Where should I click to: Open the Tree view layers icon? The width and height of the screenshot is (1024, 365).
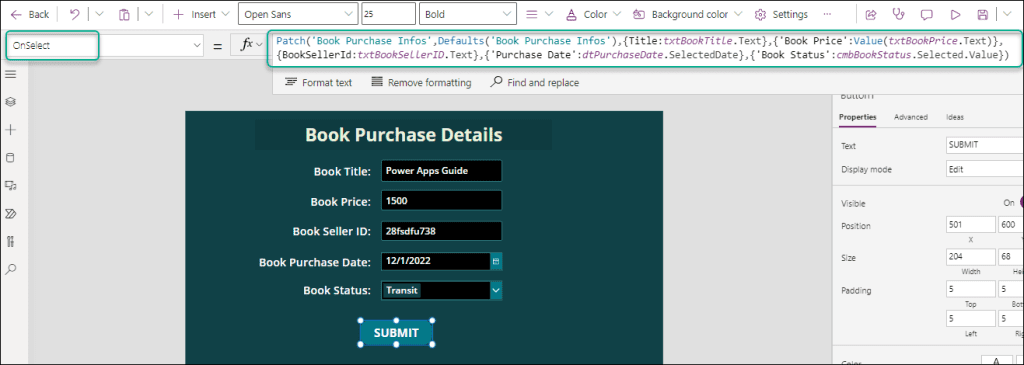[10, 102]
